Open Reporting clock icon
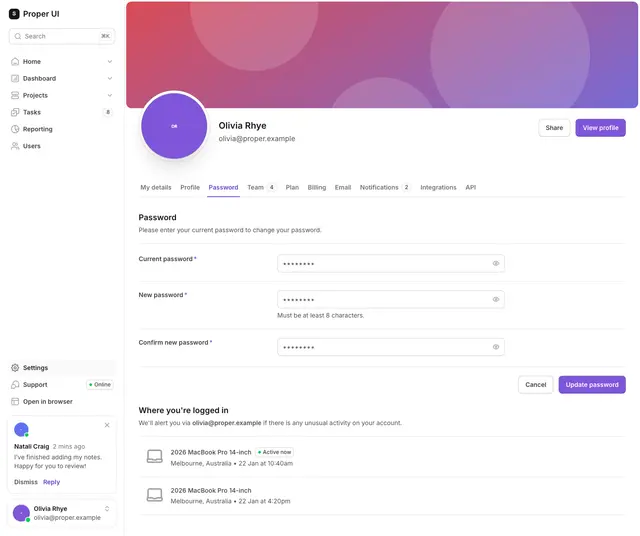 [15, 129]
